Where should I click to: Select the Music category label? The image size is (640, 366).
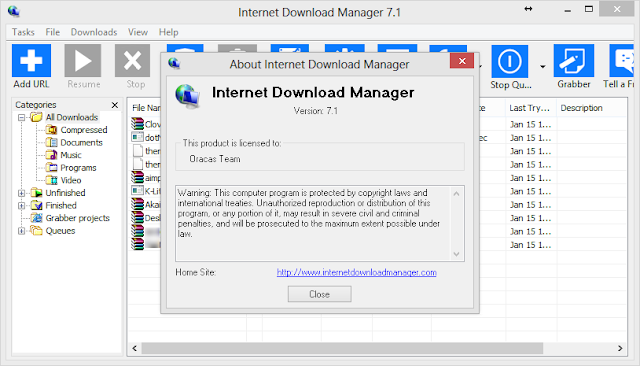(71, 155)
